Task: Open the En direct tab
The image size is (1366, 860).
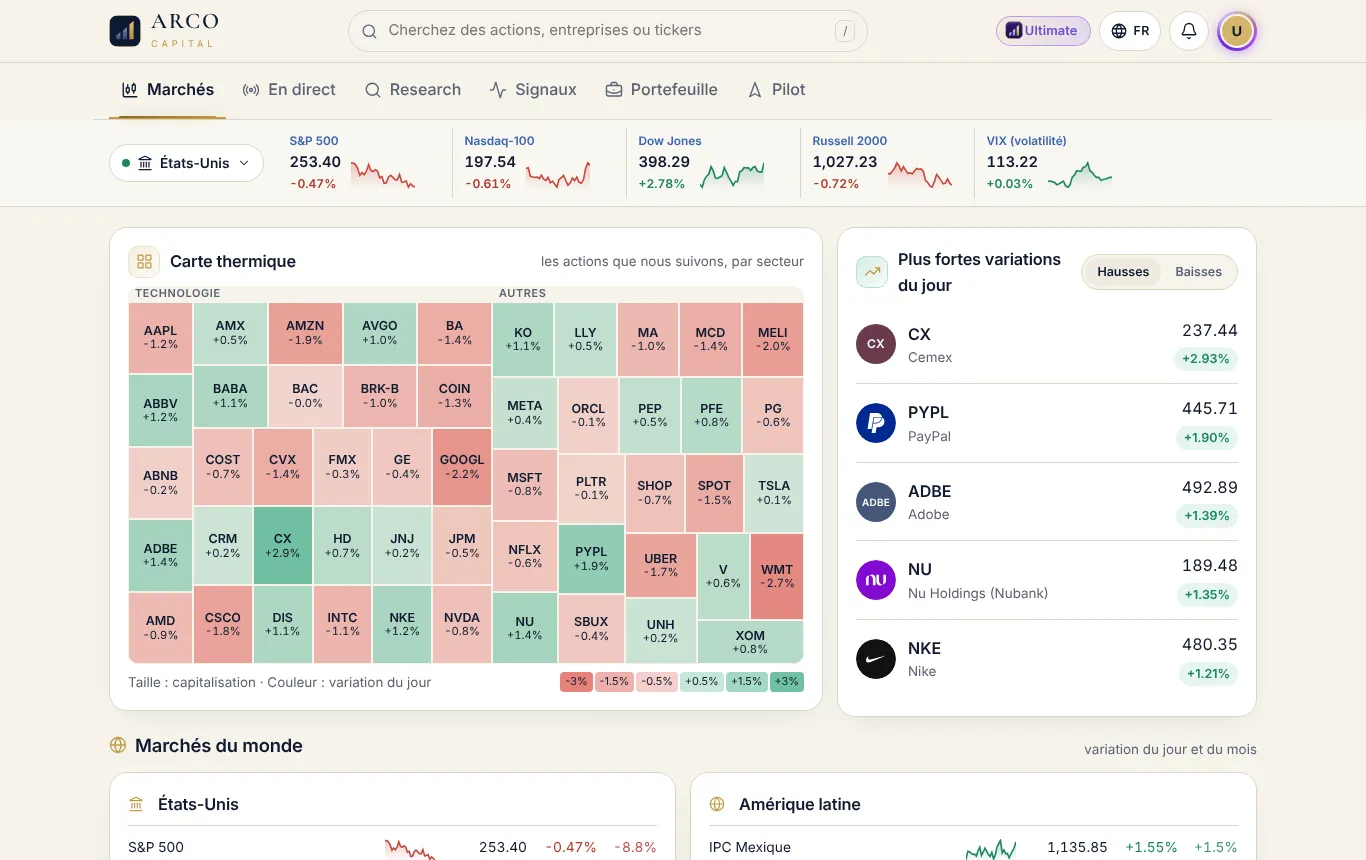Action: coord(289,90)
